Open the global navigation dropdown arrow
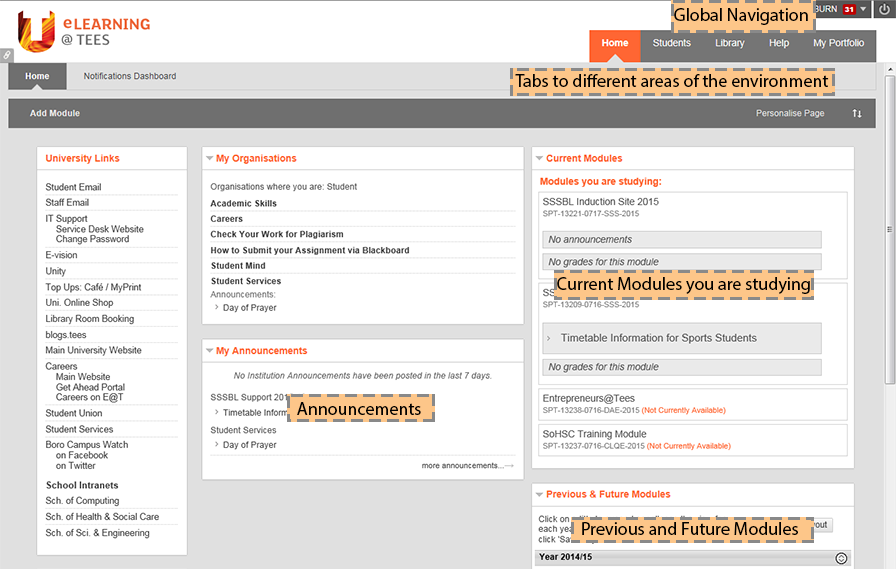Screen dimensions: 896x569 point(863,9)
